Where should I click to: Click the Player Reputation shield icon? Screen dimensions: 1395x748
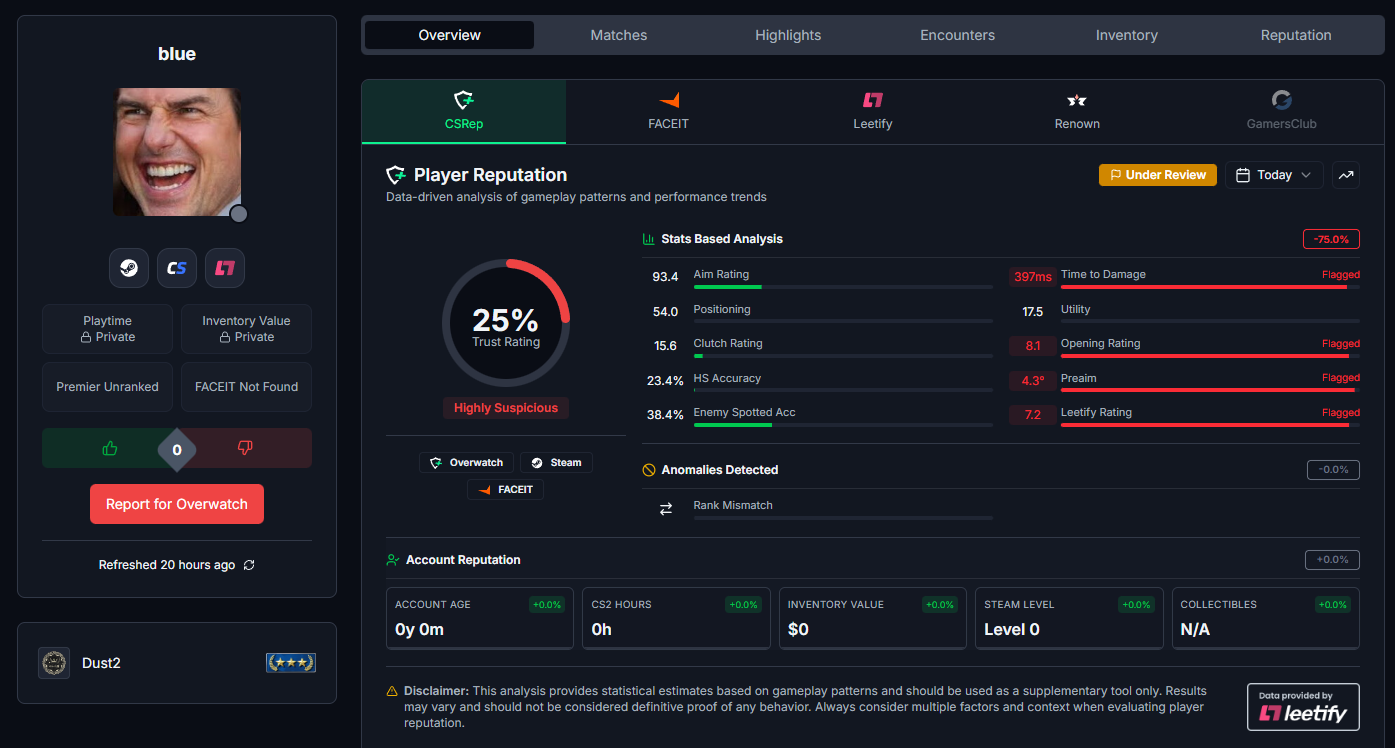396,175
